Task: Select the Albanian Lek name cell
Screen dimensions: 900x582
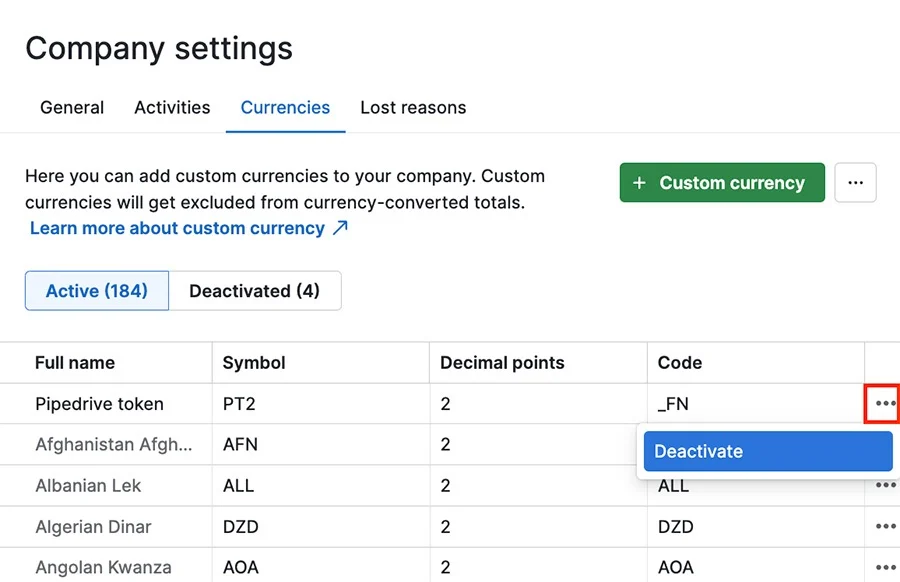Action: click(106, 486)
